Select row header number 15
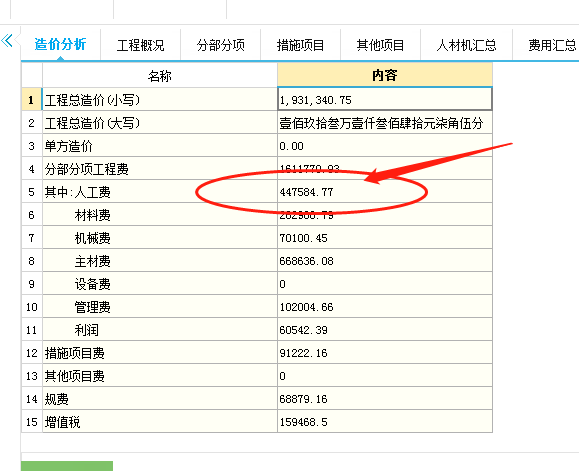Screen dimensions: 579x471 (x=31, y=422)
